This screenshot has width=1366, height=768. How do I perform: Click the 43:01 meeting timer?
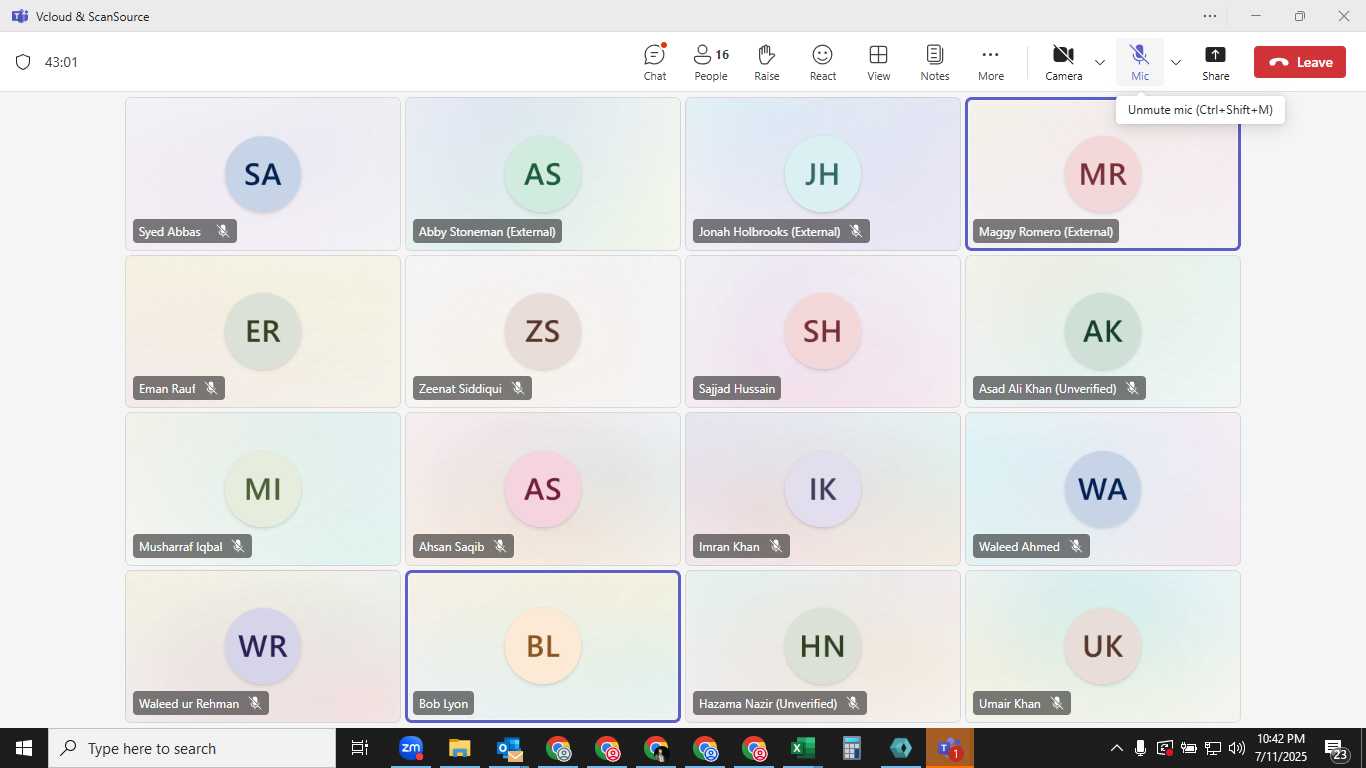61,62
